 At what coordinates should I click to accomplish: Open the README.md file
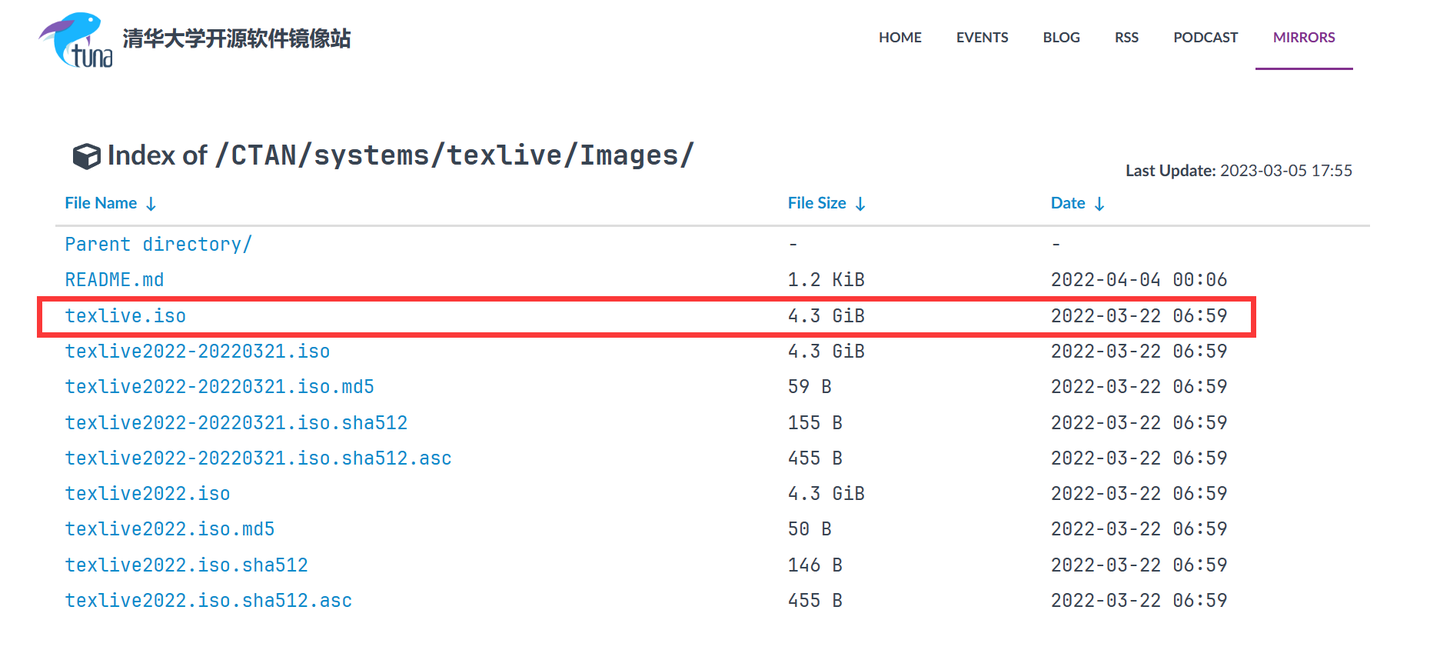pos(114,280)
